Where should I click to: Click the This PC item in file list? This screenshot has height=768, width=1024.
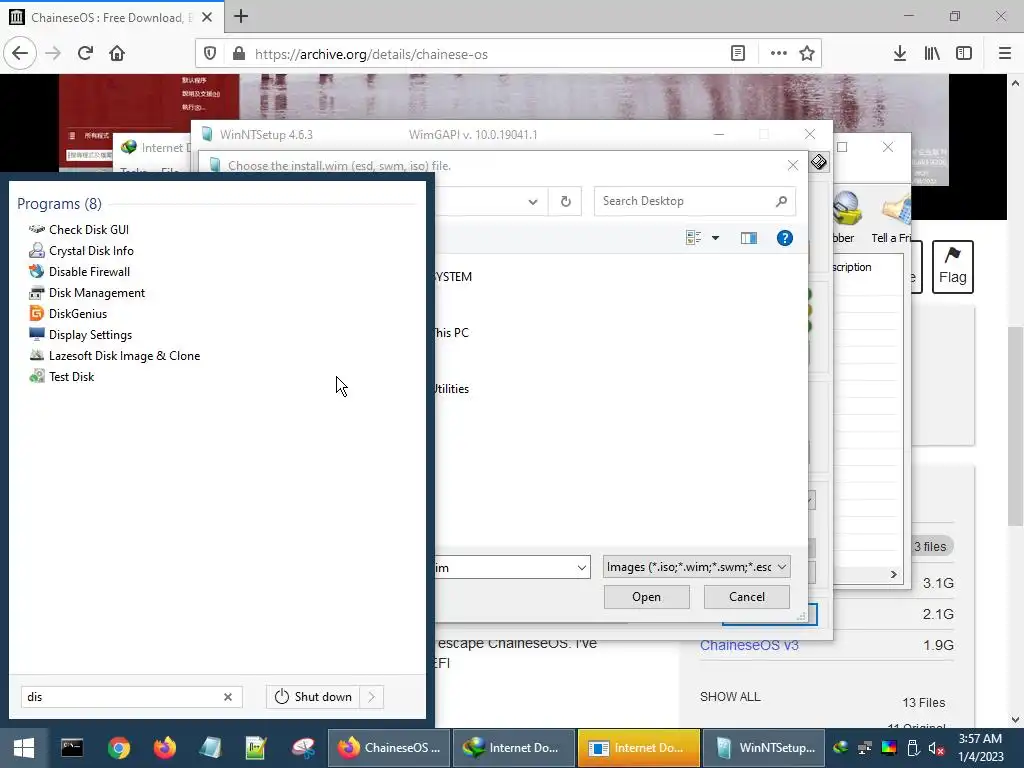pyautogui.click(x=452, y=333)
